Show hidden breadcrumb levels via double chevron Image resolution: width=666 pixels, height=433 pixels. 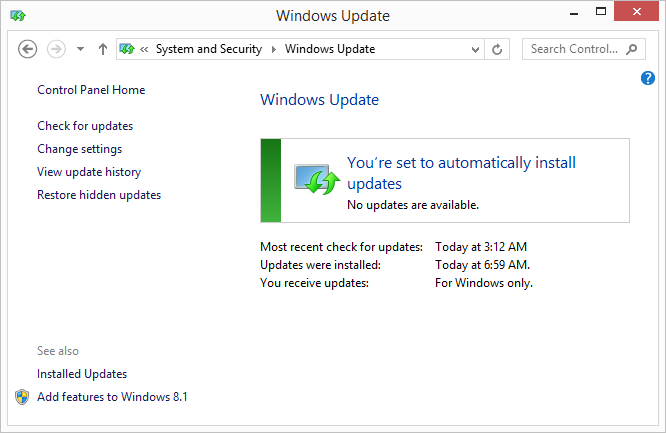144,50
